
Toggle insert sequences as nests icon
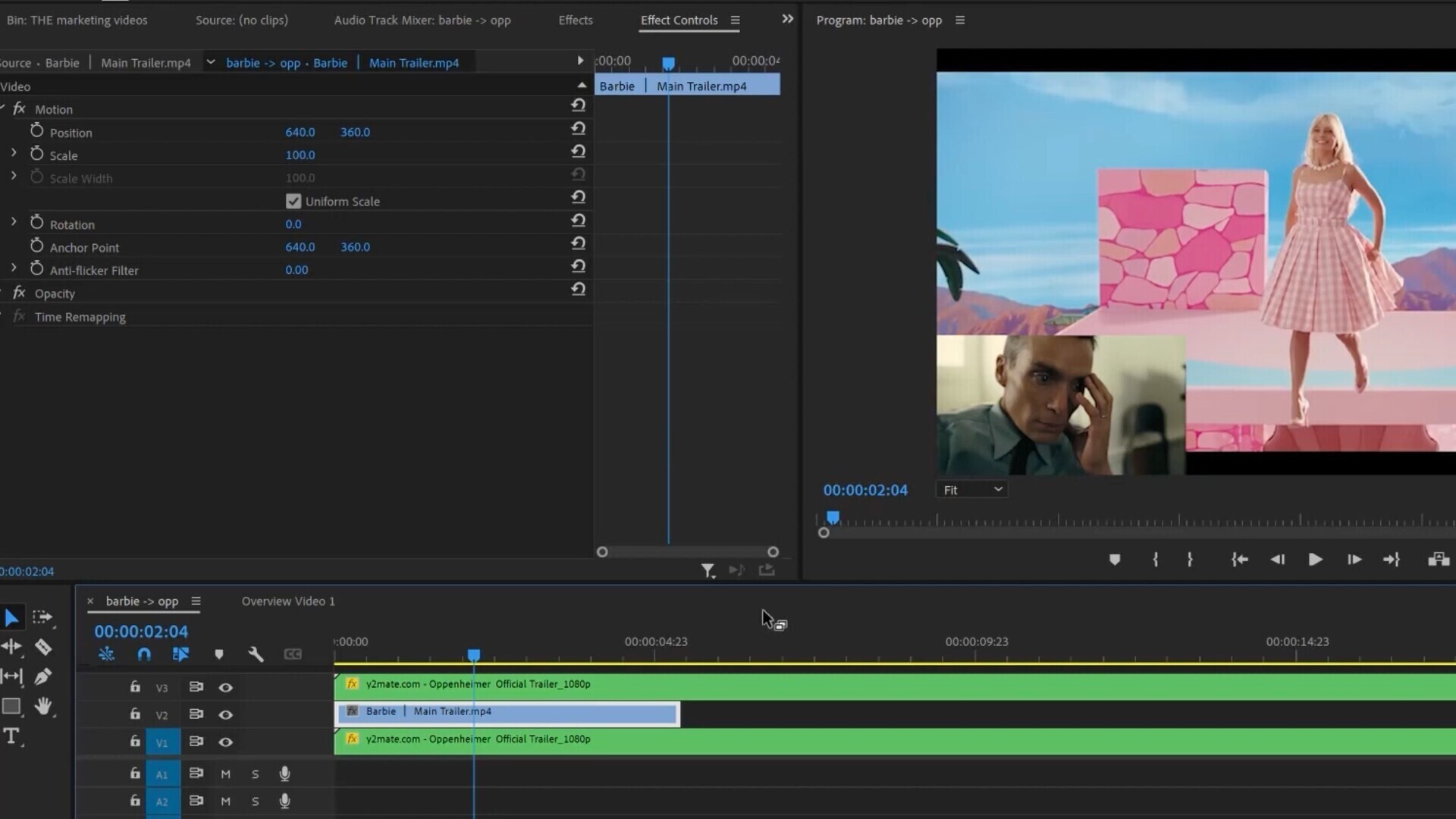tap(106, 654)
